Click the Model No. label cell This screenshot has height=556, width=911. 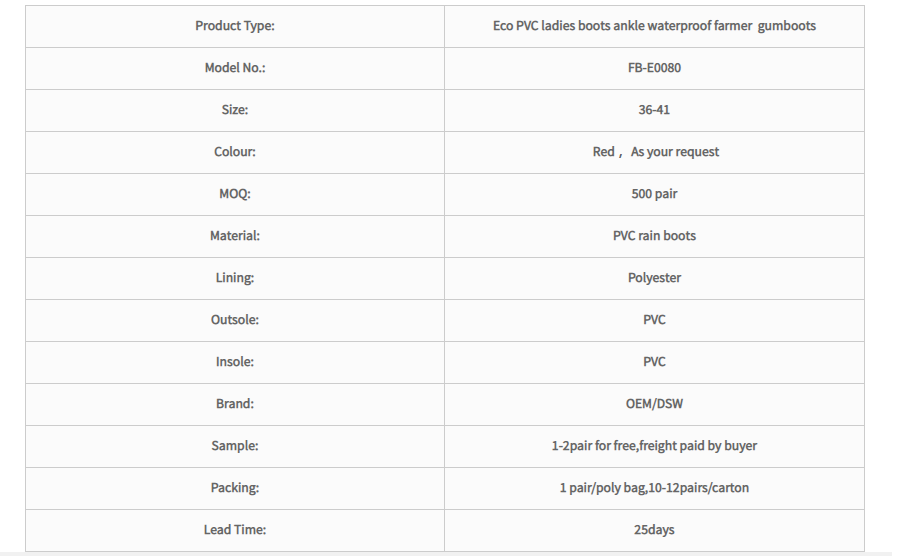[x=235, y=68]
